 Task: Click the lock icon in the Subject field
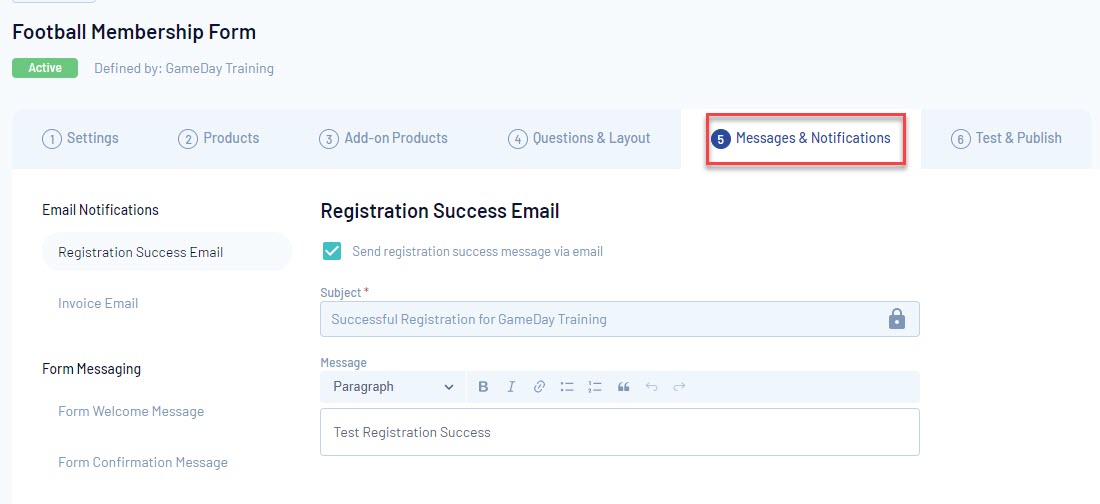click(897, 319)
